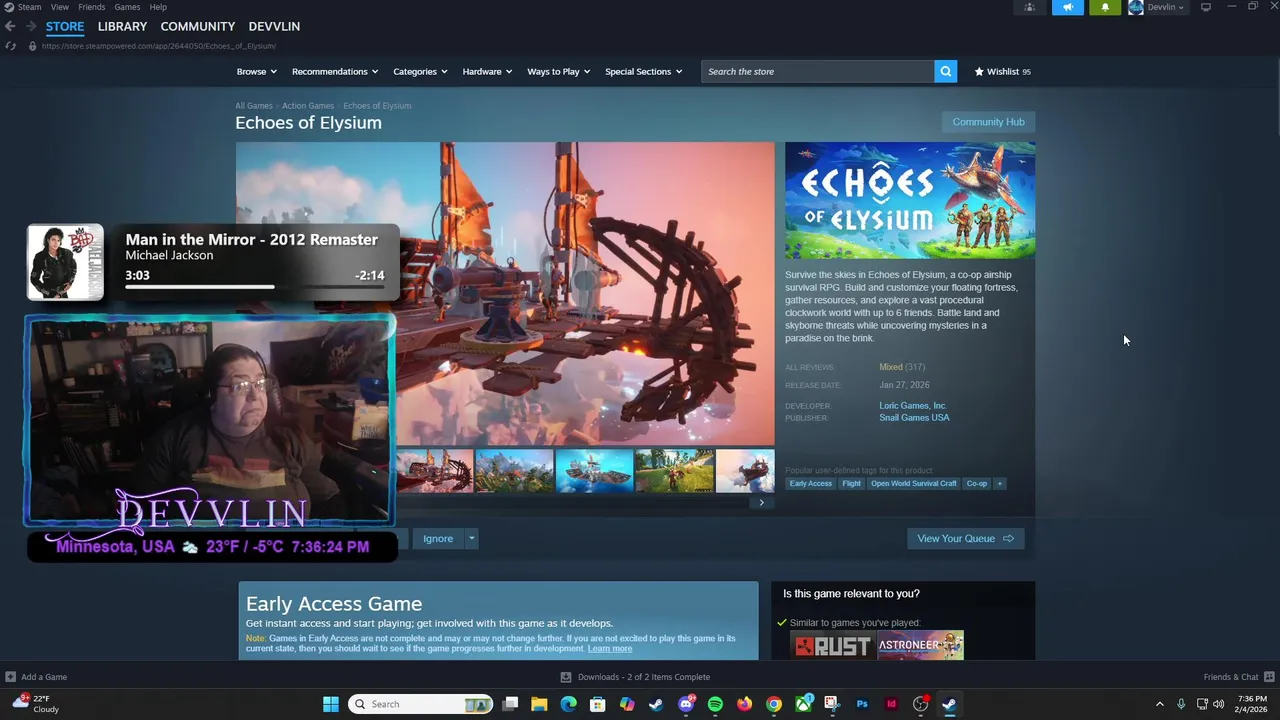Click the Devvlin profile avatar
Image resolution: width=1280 pixels, height=720 pixels.
coord(1136,7)
